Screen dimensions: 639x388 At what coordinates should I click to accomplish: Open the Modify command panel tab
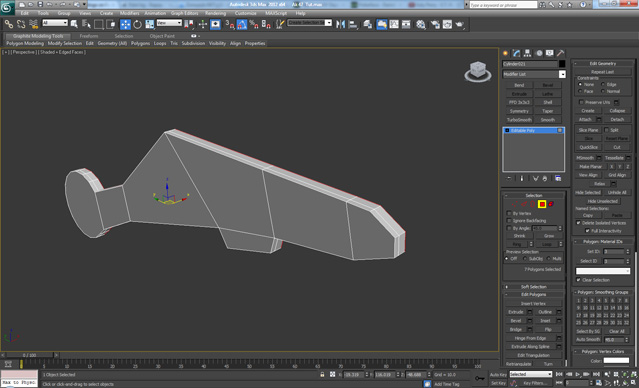click(517, 53)
